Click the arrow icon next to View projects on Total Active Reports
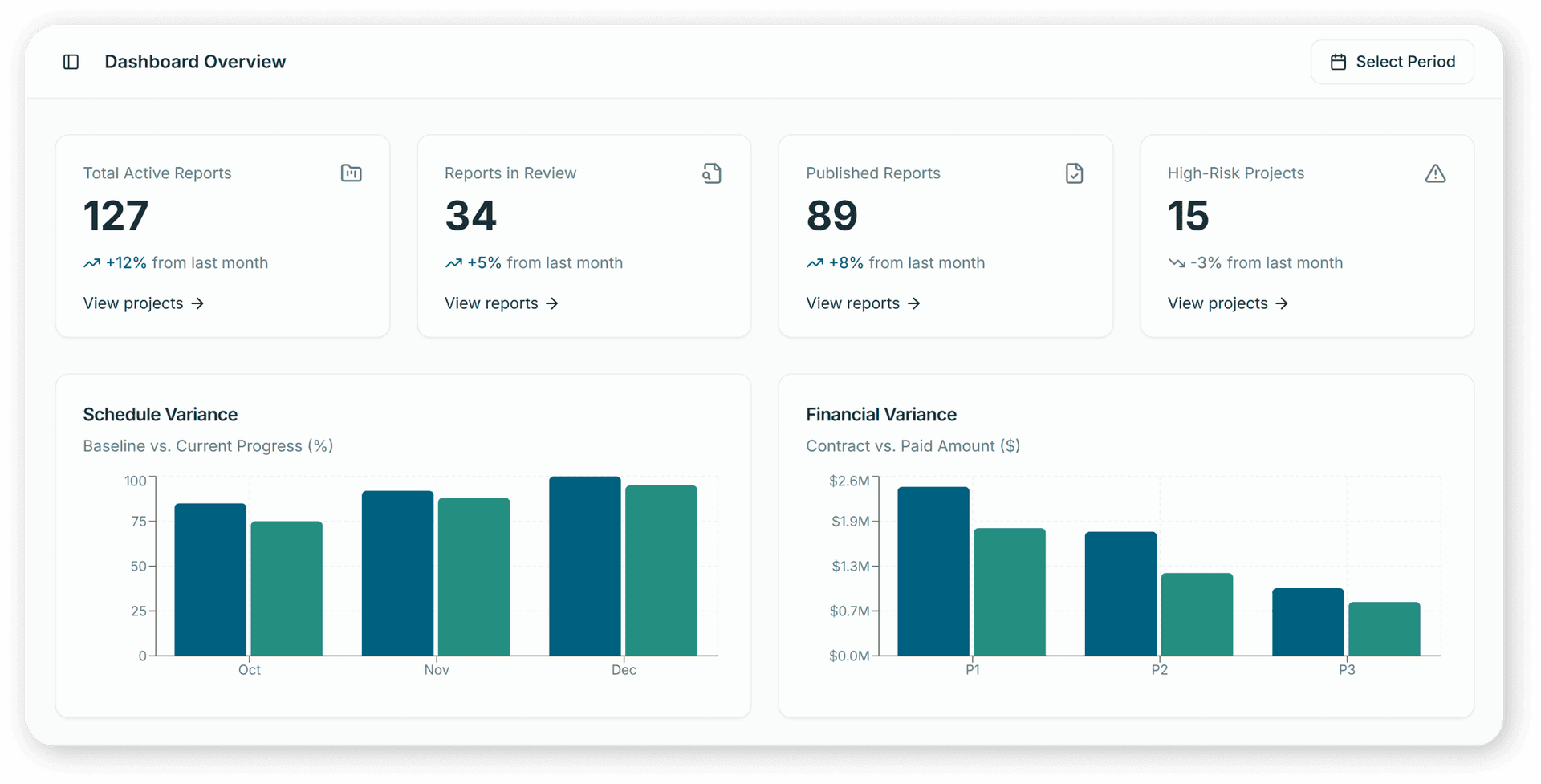 pyautogui.click(x=197, y=303)
